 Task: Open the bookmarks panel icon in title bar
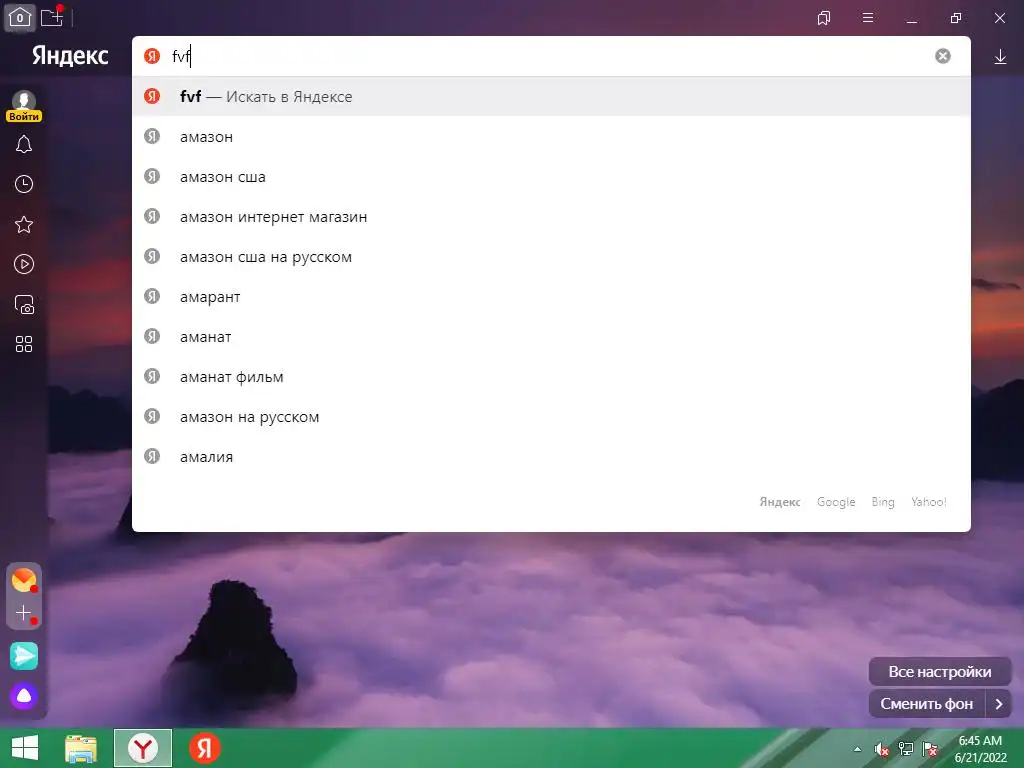tap(824, 18)
